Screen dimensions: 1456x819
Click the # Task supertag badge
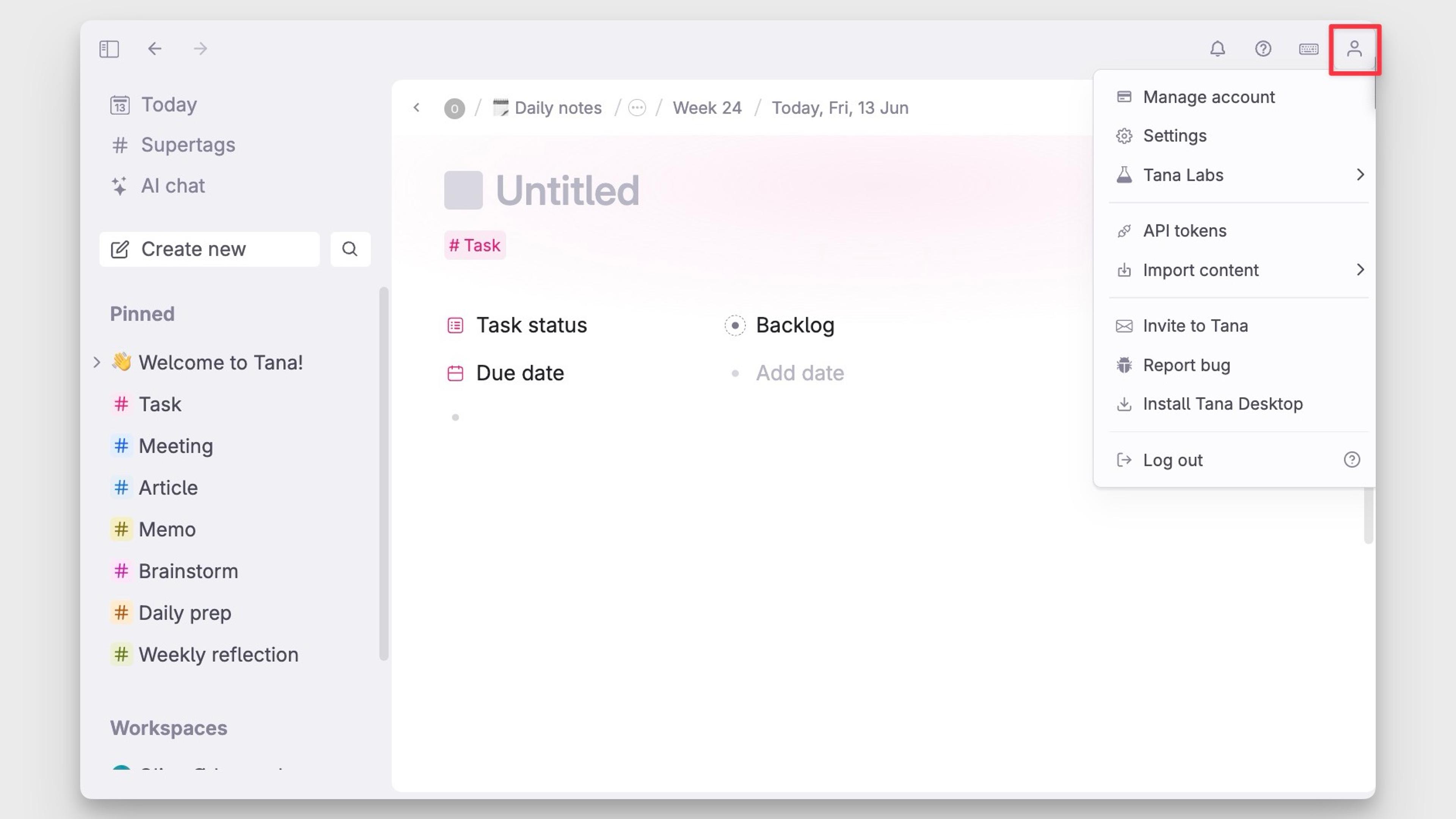tap(475, 246)
